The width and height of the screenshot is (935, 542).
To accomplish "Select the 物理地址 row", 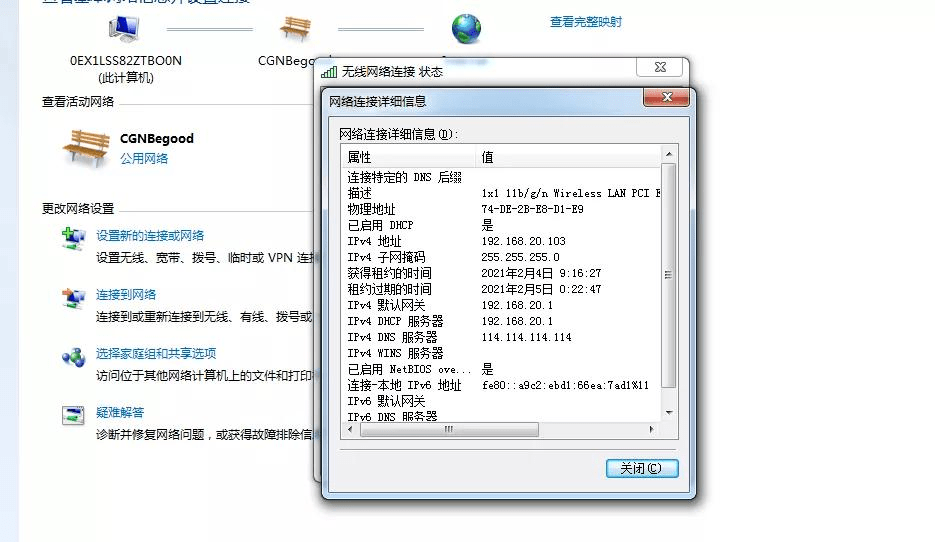I will [x=502, y=209].
